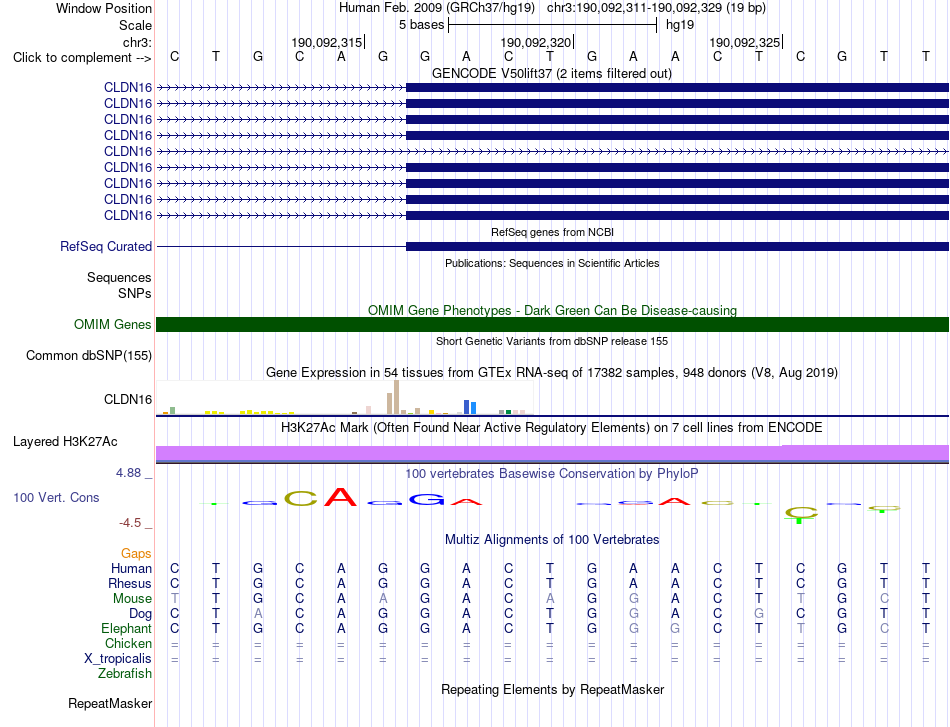
Task: Open the GENCODE V50lift37 track title
Action: tap(551, 74)
